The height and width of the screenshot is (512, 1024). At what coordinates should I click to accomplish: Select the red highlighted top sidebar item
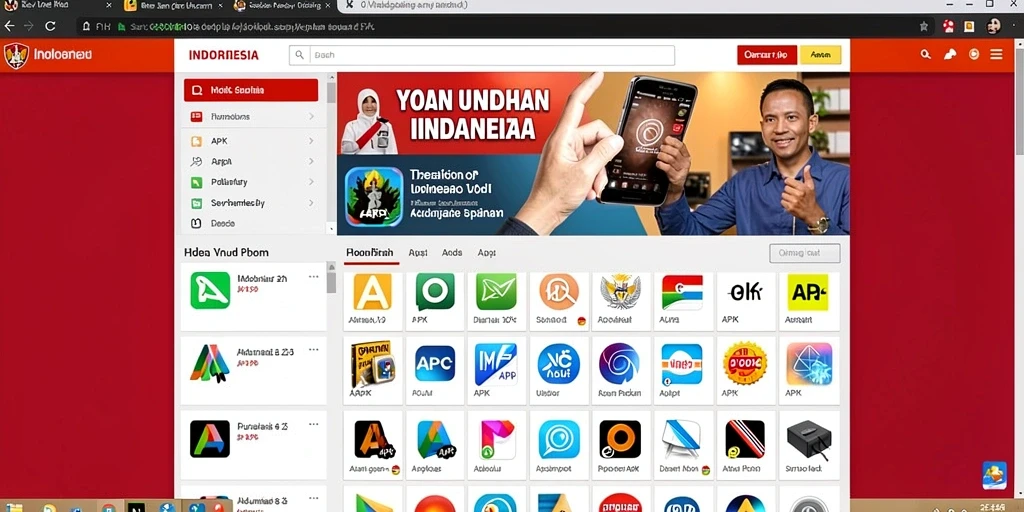[251, 90]
